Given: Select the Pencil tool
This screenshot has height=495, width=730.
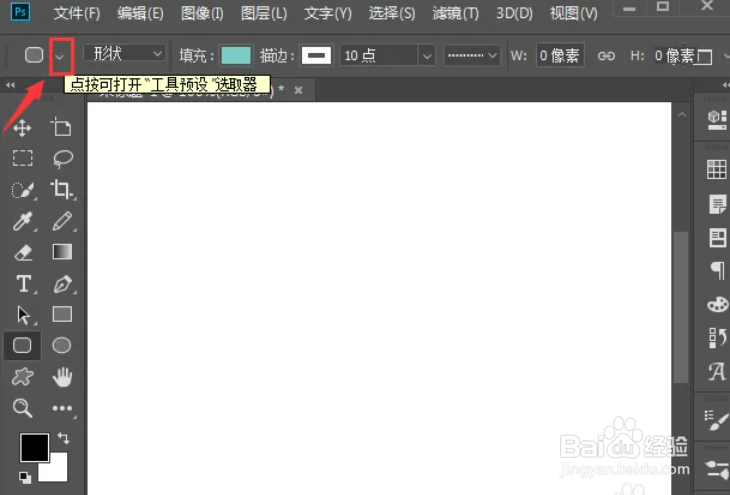Looking at the screenshot, I should click(62, 221).
